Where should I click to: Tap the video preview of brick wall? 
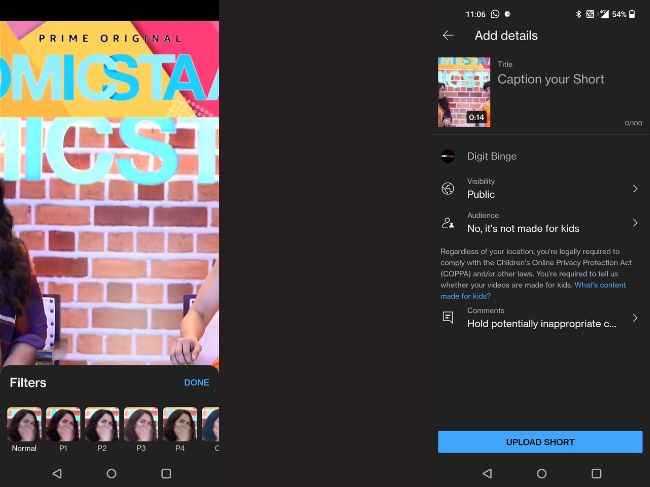click(109, 193)
